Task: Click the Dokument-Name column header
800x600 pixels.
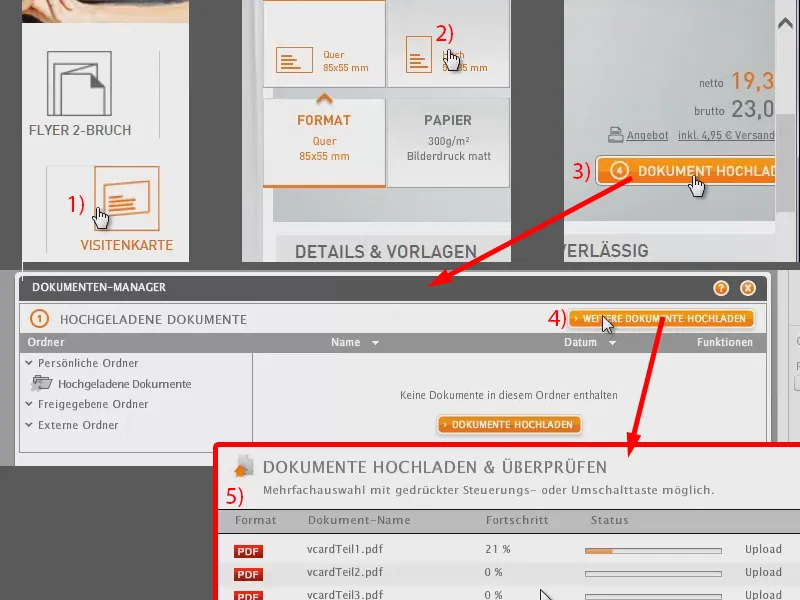Action: click(359, 520)
